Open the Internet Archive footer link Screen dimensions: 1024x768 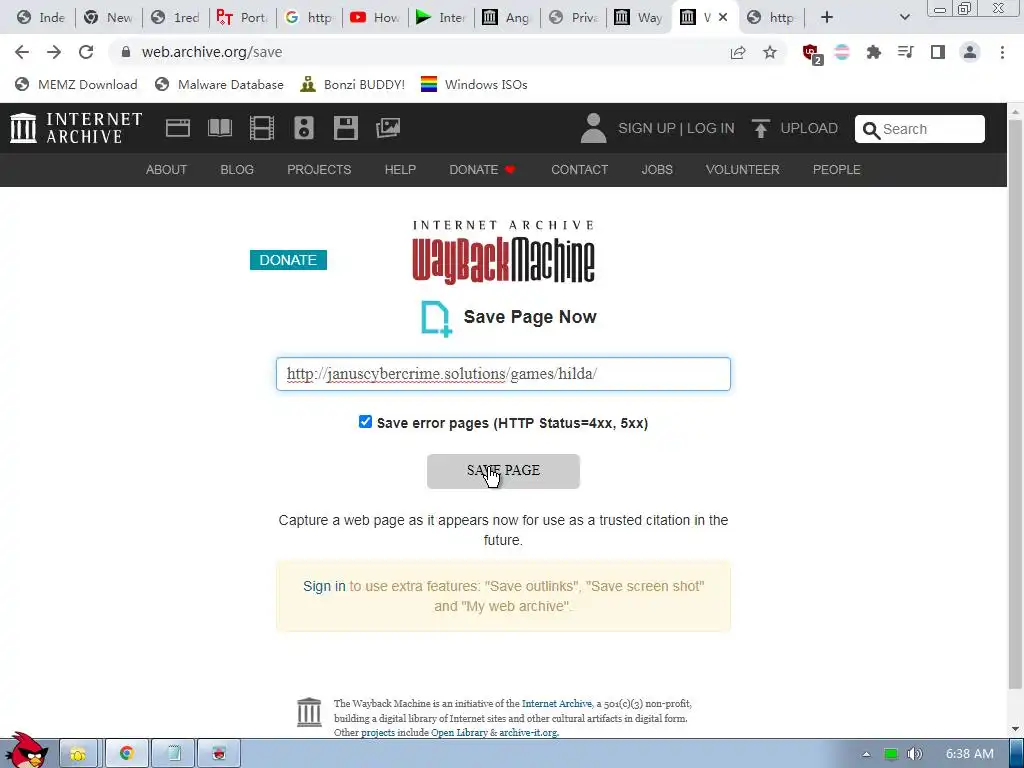[x=556, y=703]
